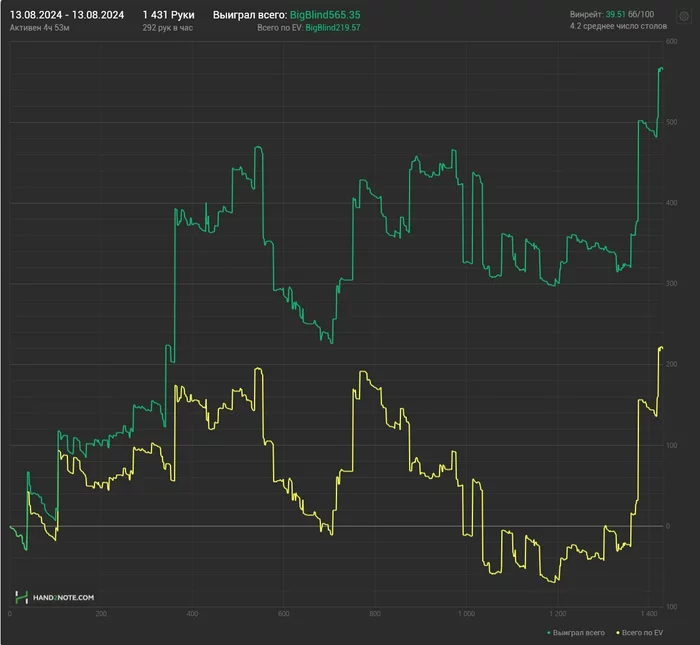Click the x-axis label 200

coord(101,614)
